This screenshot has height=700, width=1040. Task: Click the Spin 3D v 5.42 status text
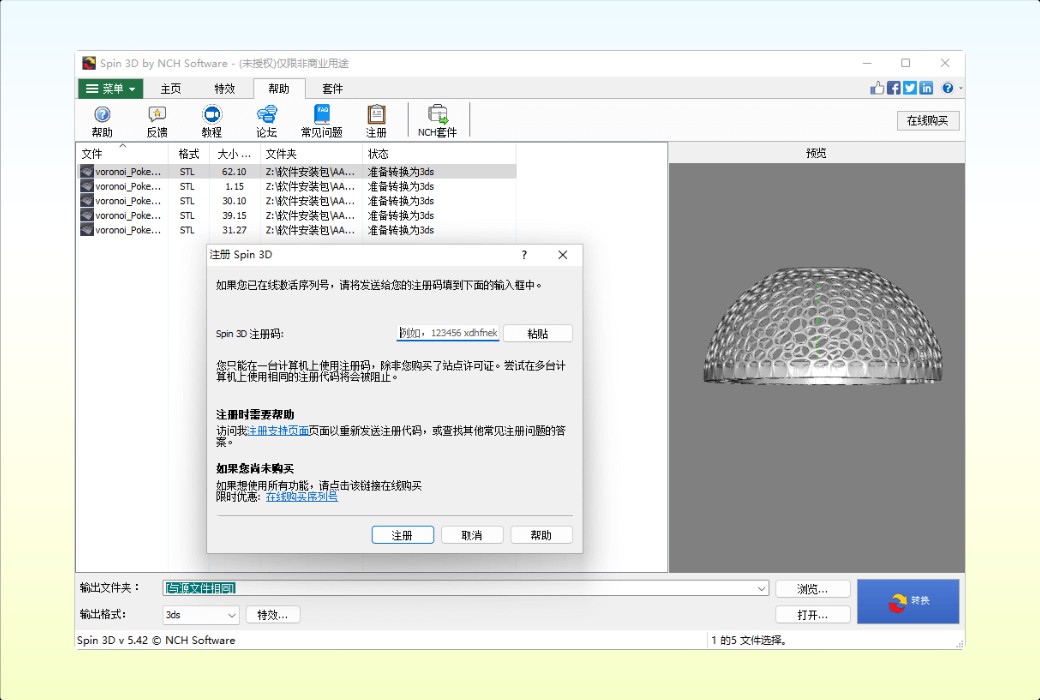point(156,640)
